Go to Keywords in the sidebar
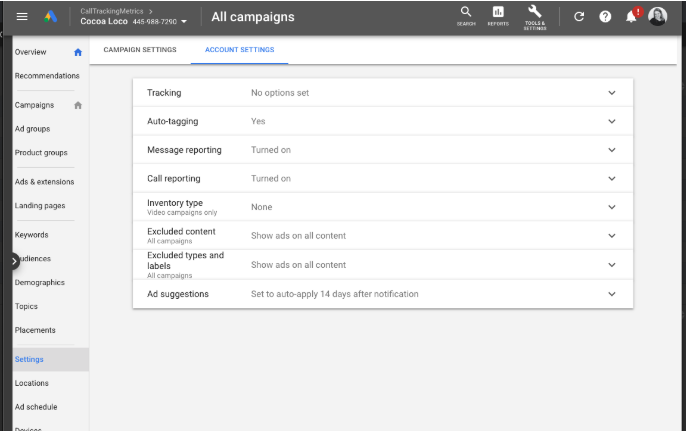688x431 pixels. (32, 235)
